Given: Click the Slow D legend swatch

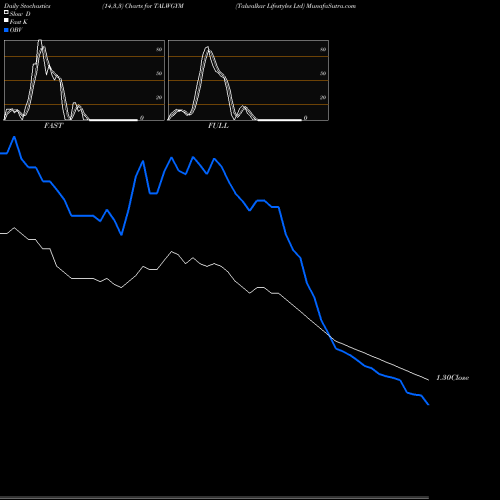Looking at the screenshot, I should (6, 12).
